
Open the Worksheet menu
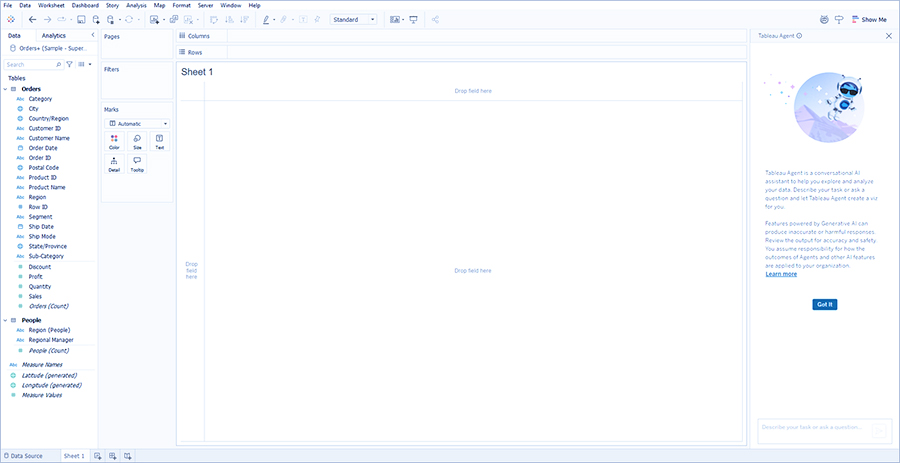pos(51,5)
